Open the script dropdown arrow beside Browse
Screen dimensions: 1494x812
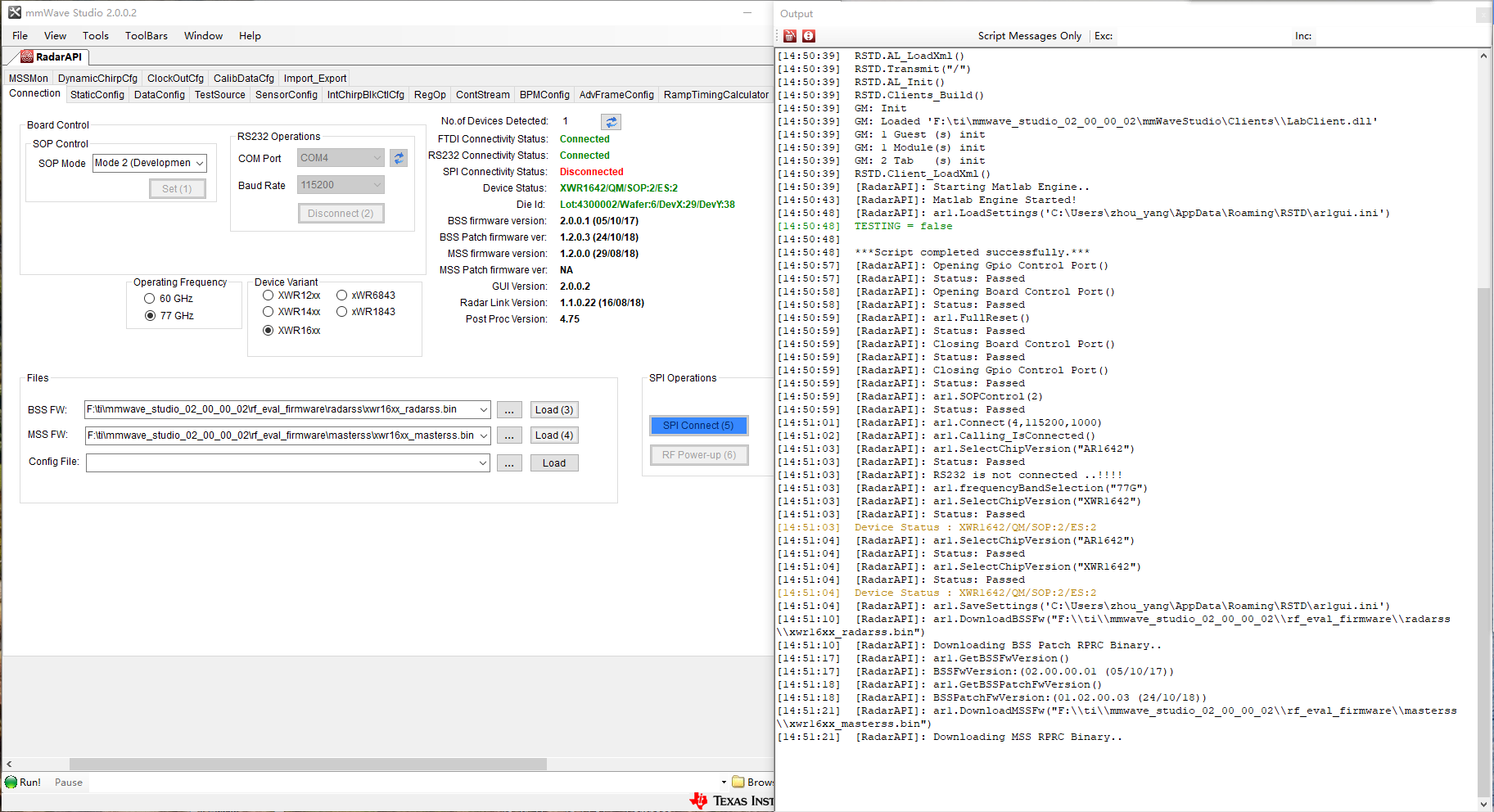point(724,782)
